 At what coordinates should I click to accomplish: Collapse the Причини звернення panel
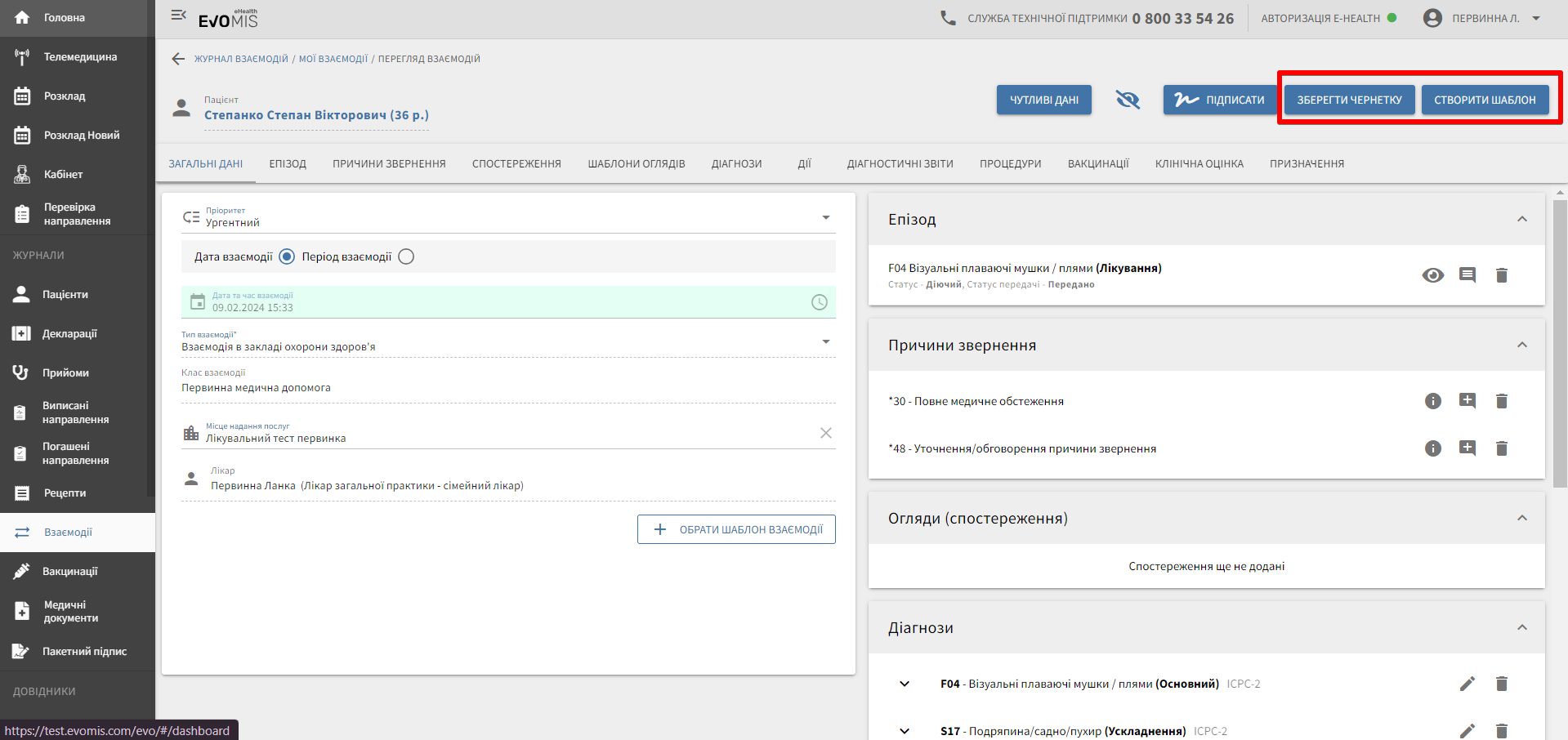coord(1521,345)
